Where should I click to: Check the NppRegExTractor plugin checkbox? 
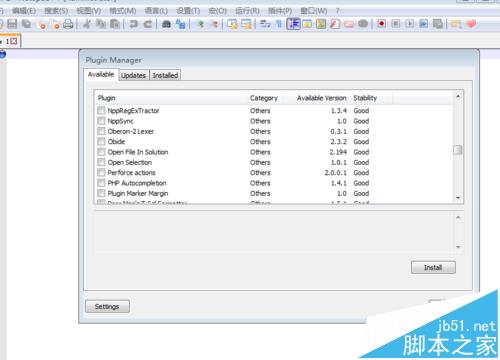(x=101, y=110)
